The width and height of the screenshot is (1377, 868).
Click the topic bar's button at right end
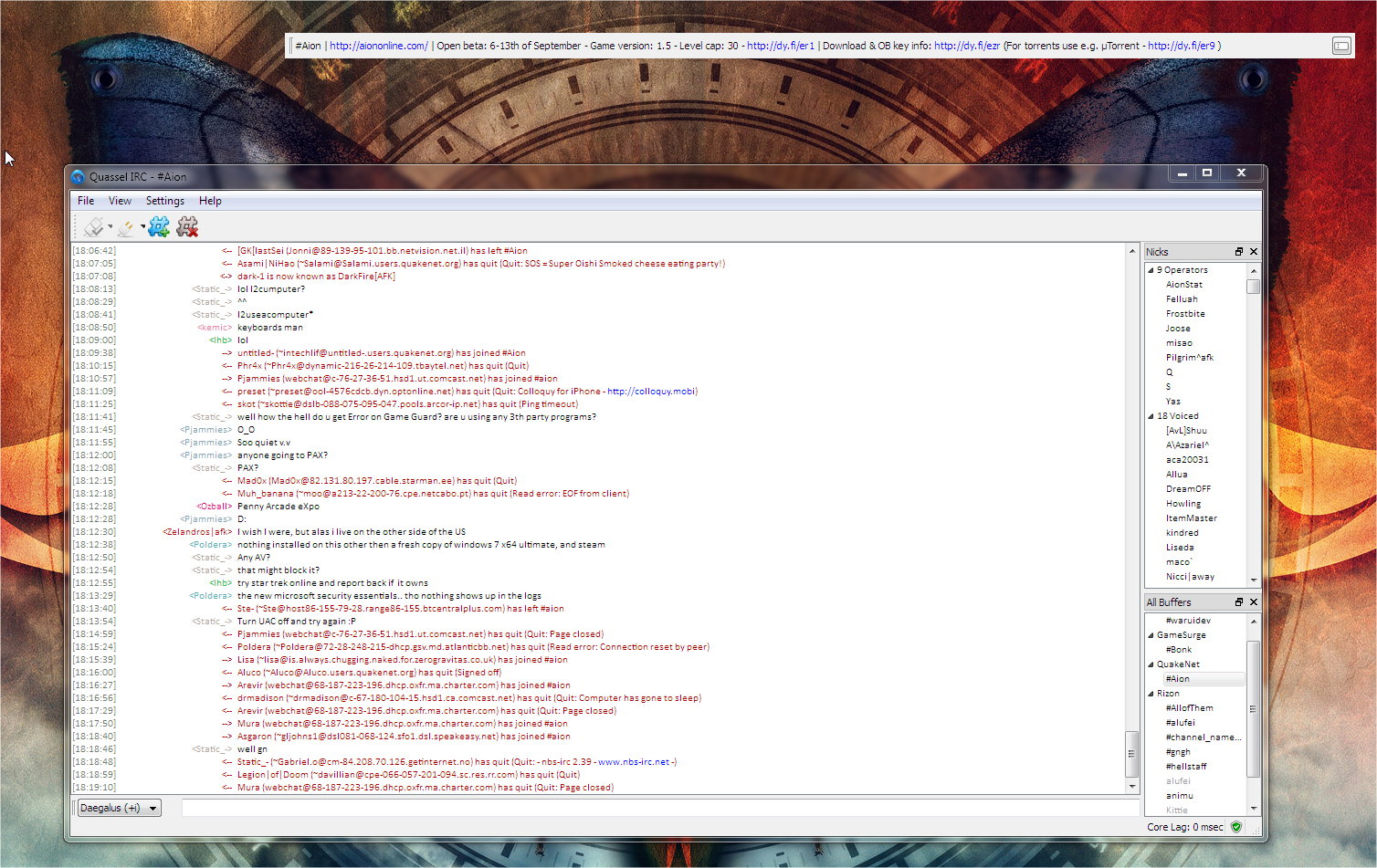tap(1341, 46)
